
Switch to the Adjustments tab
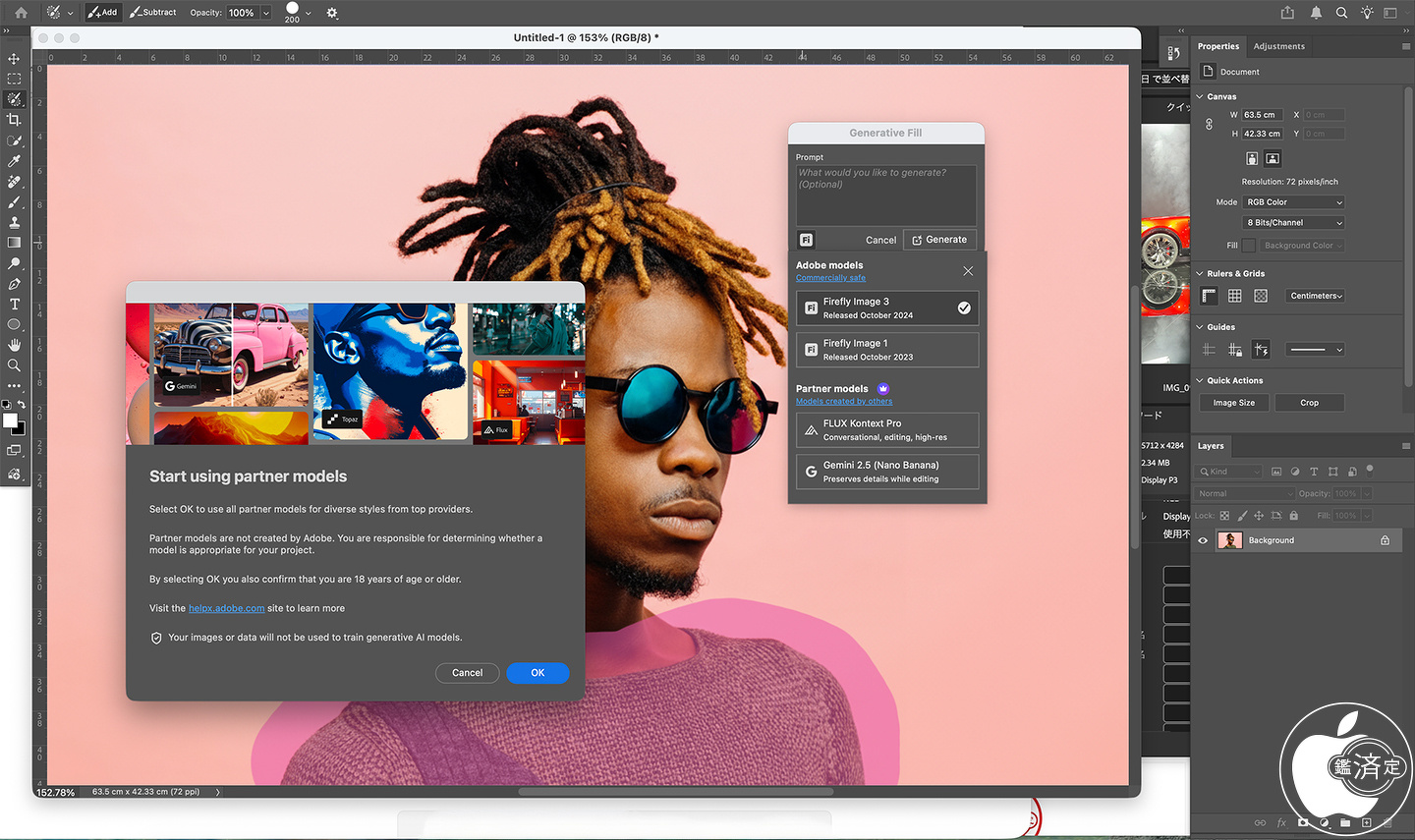[1278, 46]
